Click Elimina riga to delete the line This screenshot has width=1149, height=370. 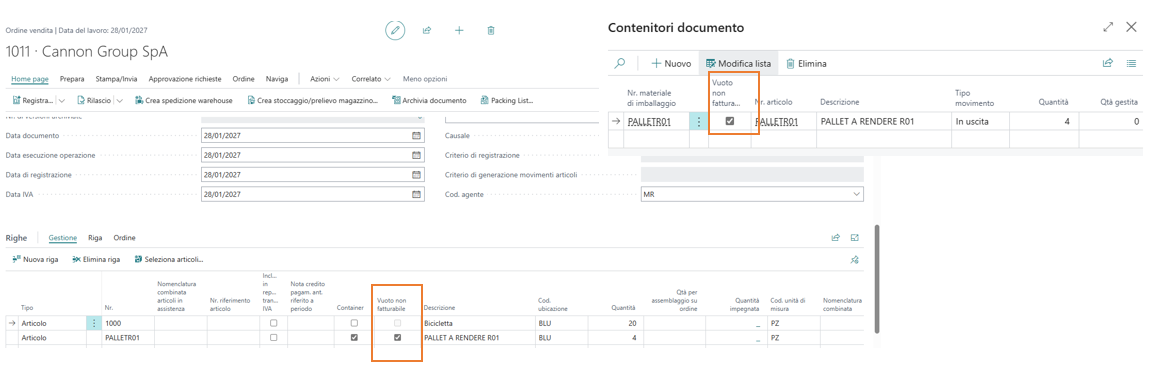[x=96, y=259]
